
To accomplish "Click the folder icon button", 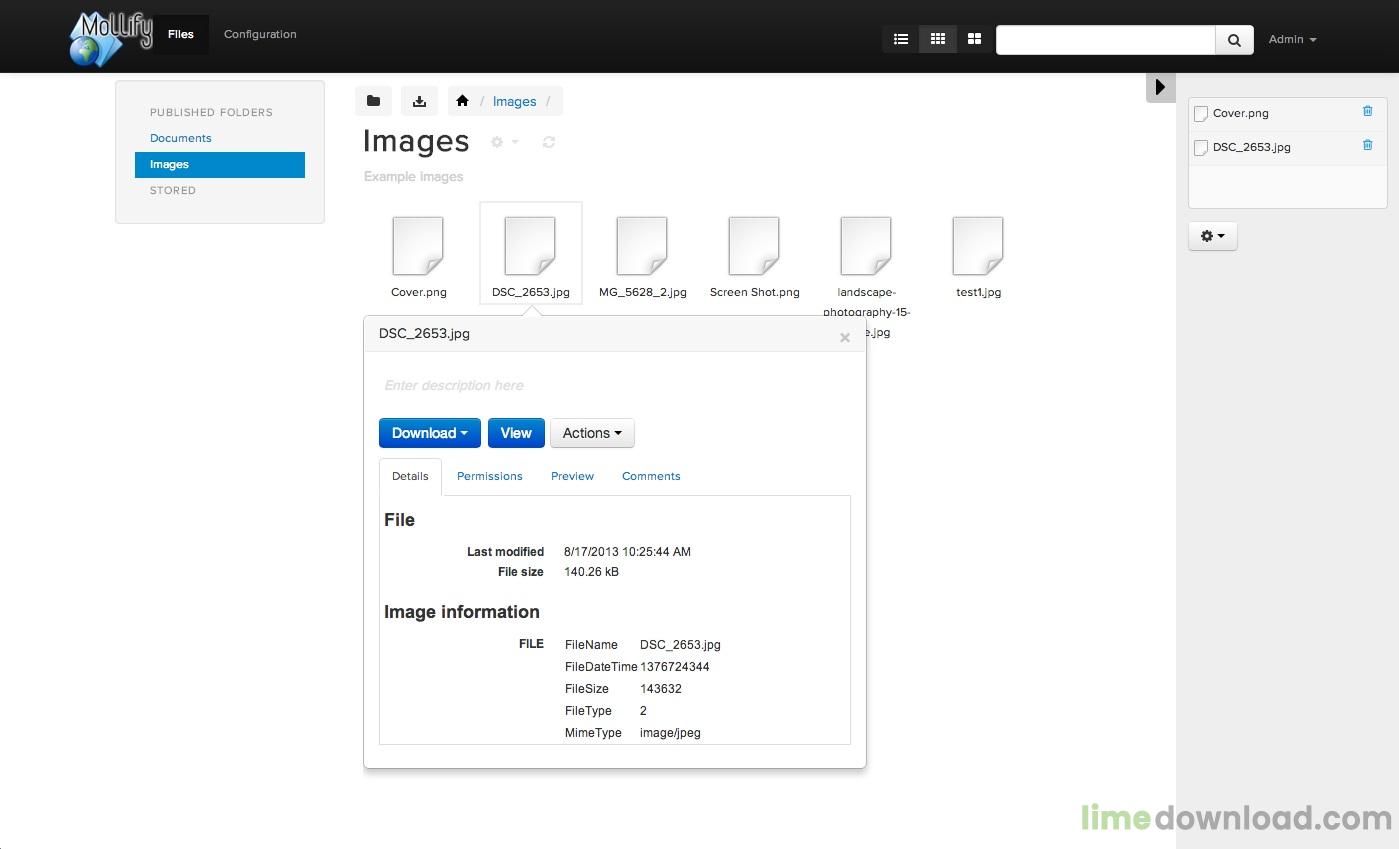I will click(x=373, y=101).
